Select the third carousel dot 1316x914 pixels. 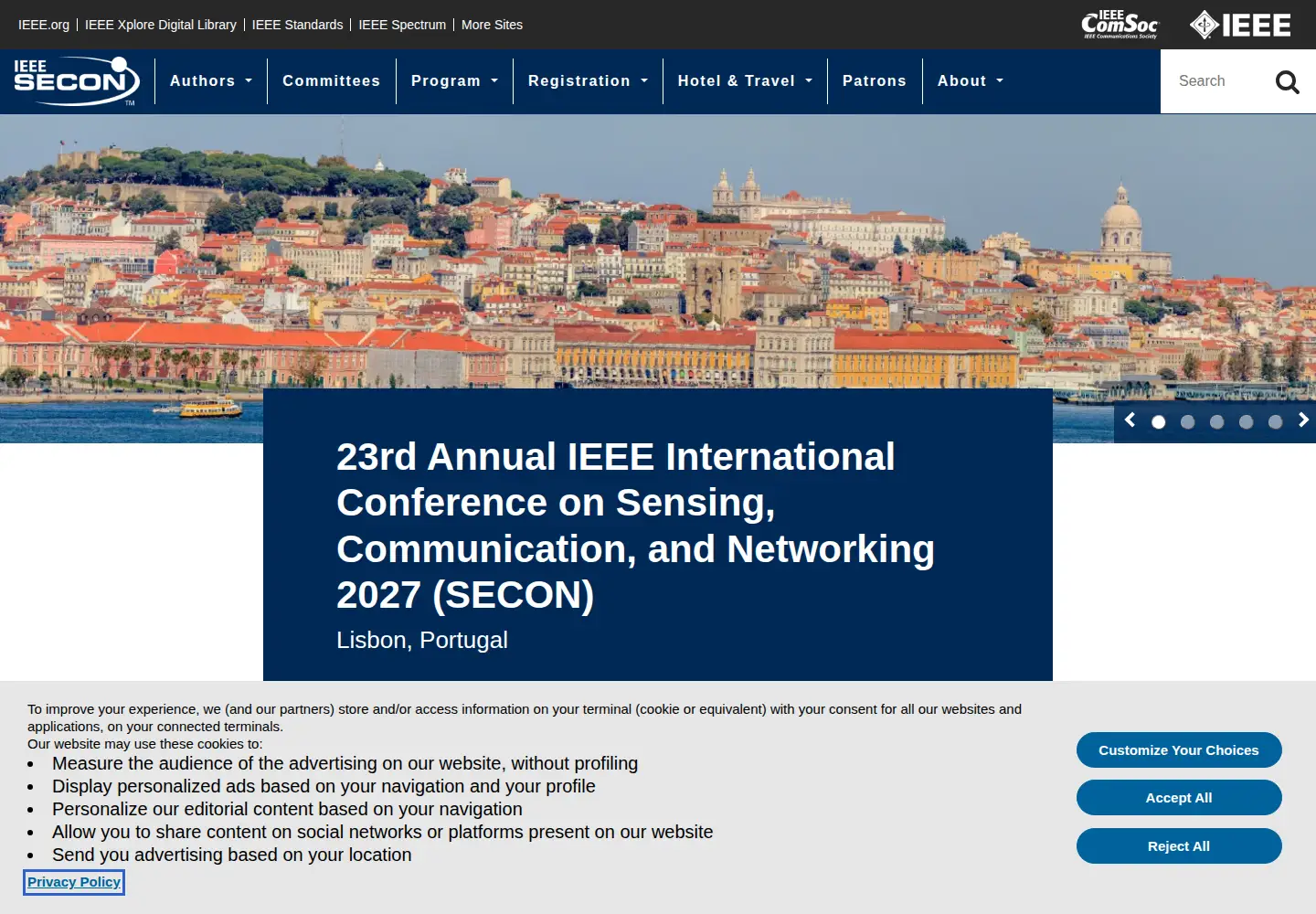[x=1217, y=422]
